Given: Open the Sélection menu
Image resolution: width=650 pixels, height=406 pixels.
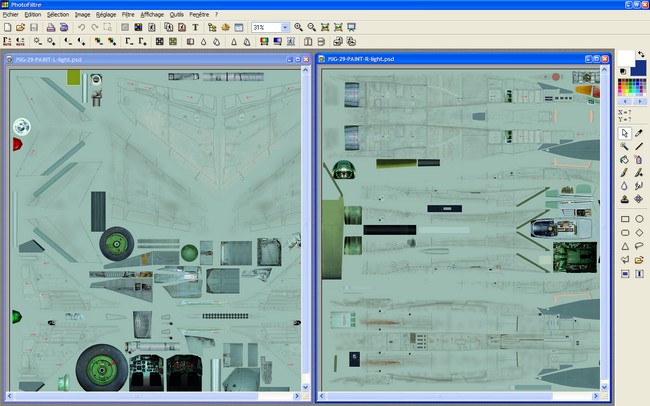Looking at the screenshot, I should [58, 15].
